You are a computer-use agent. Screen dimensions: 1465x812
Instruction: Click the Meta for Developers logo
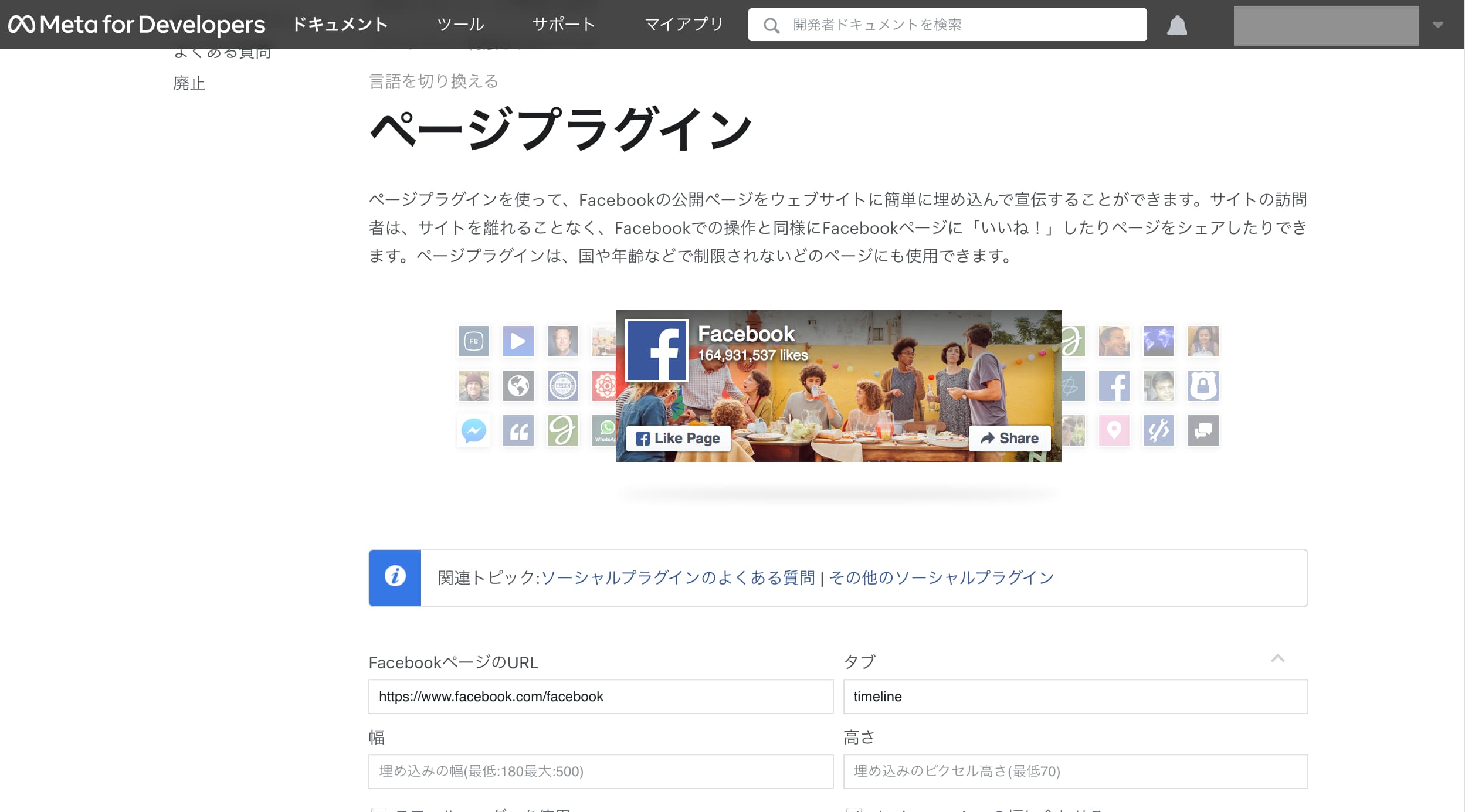click(x=136, y=24)
